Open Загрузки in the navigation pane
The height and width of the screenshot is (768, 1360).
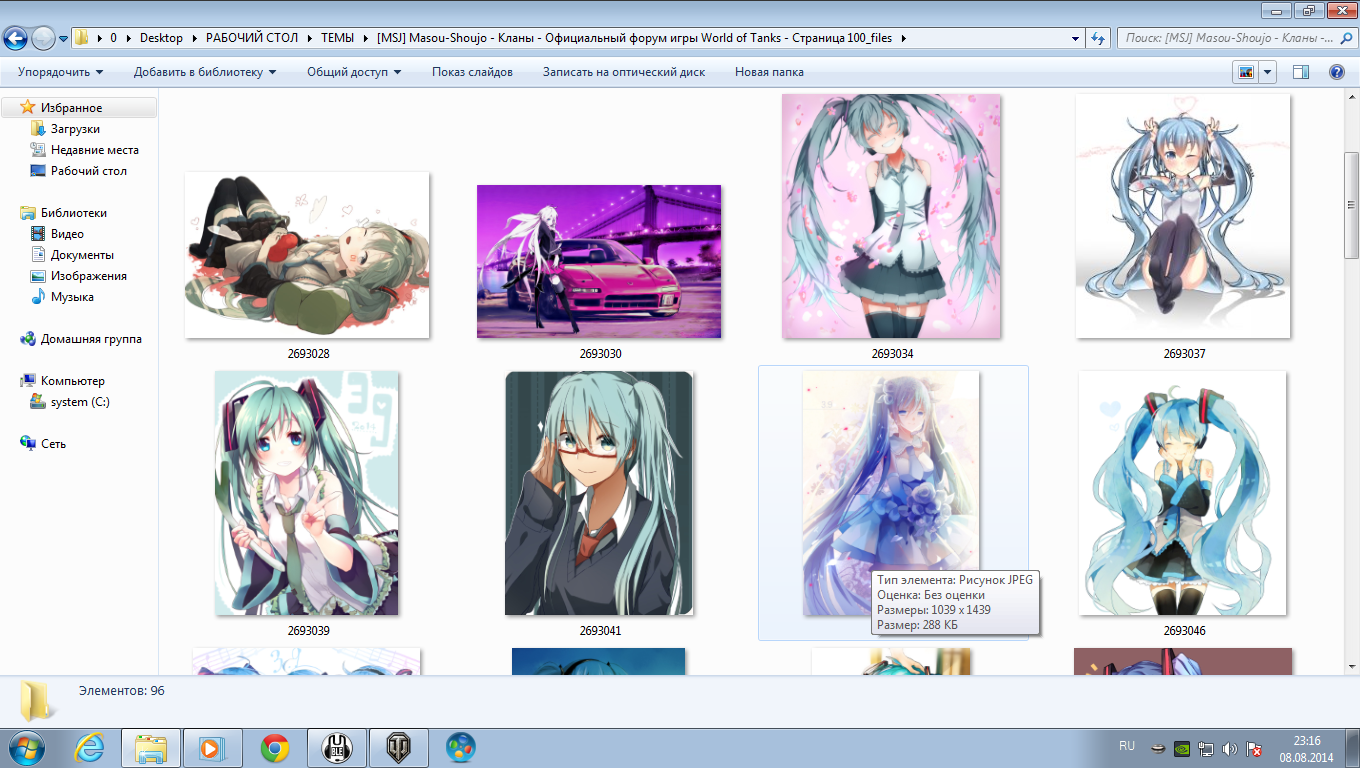[75, 129]
